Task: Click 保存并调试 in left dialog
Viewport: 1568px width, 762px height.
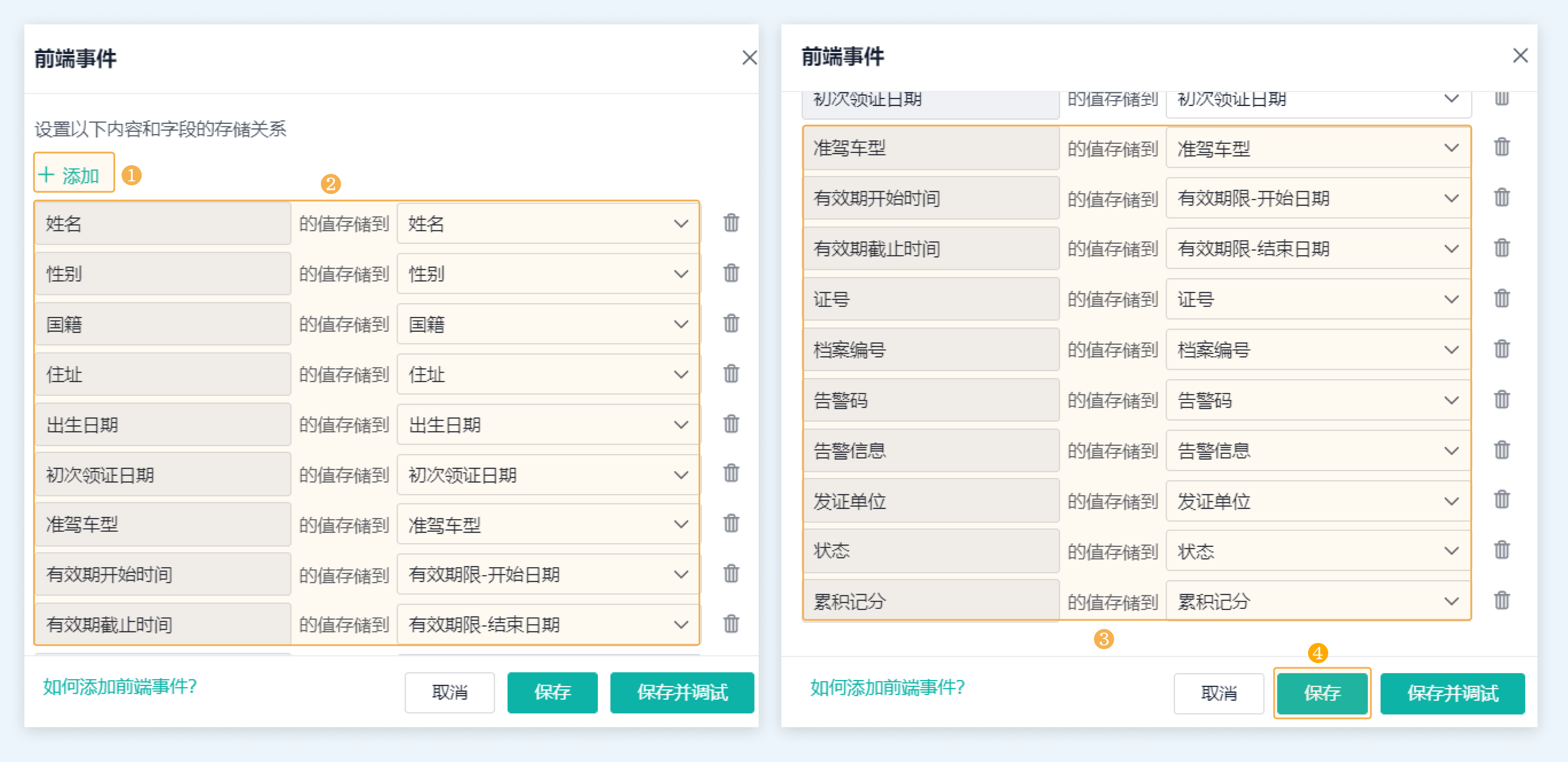Action: pyautogui.click(x=682, y=692)
